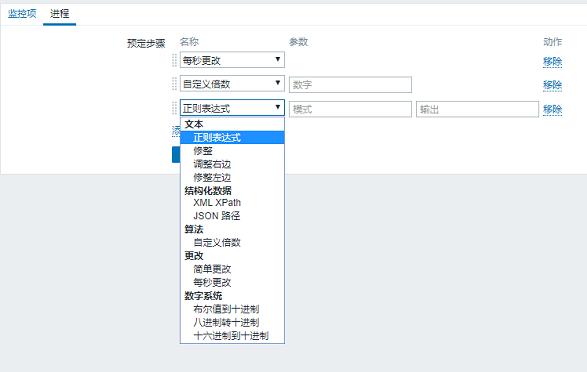Screen dimensions: 587x372
Task: Focus the 模式 pattern input field
Action: click(x=350, y=109)
